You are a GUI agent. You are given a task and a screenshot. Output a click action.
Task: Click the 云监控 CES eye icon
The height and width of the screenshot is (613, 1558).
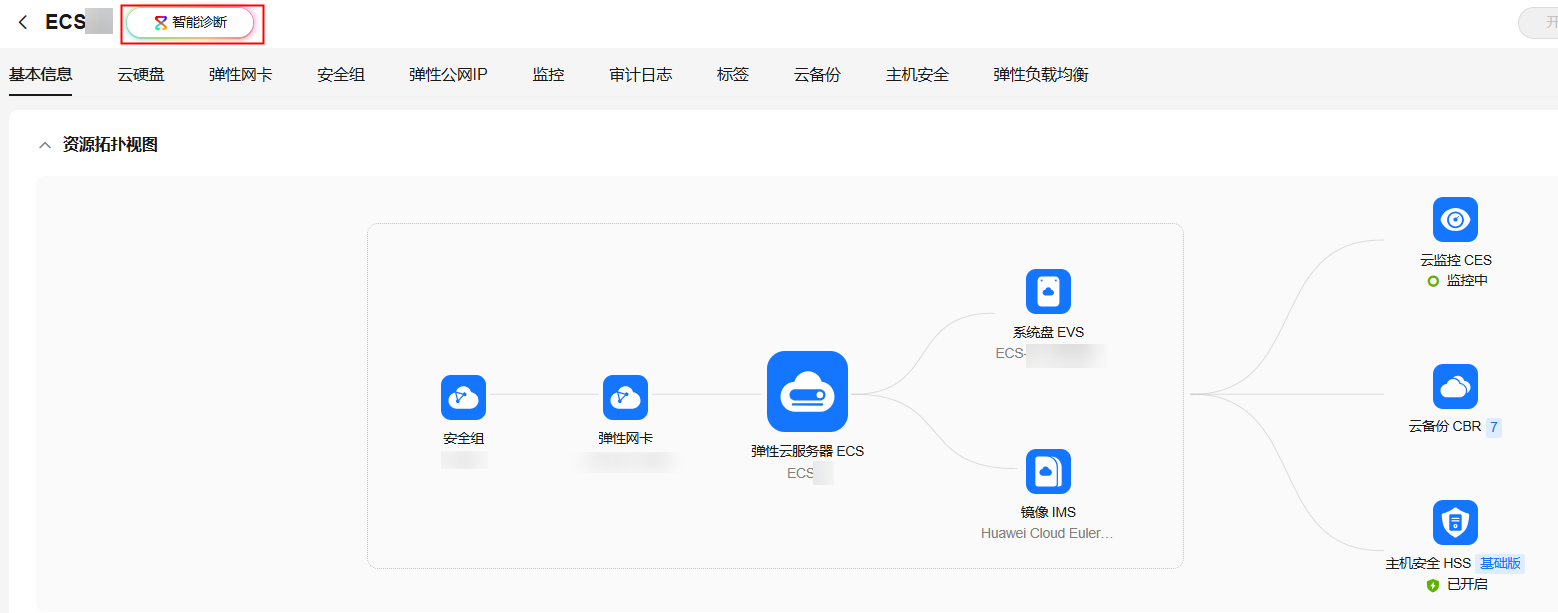(x=1455, y=219)
